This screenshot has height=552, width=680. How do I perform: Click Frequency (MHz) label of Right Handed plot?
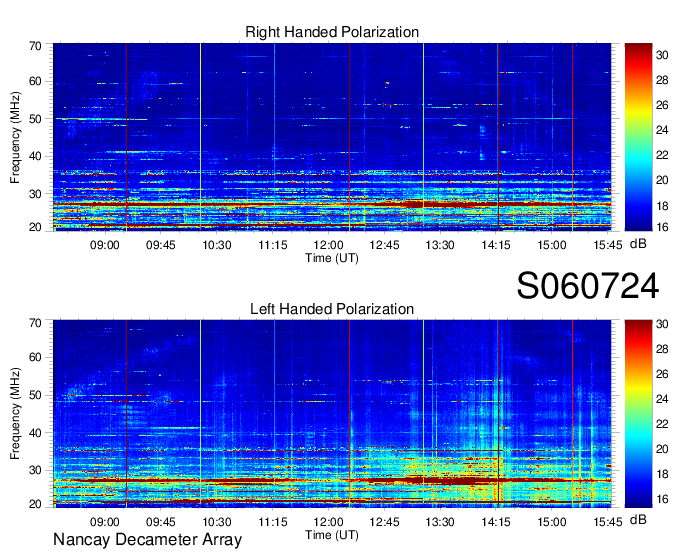pos(15,137)
